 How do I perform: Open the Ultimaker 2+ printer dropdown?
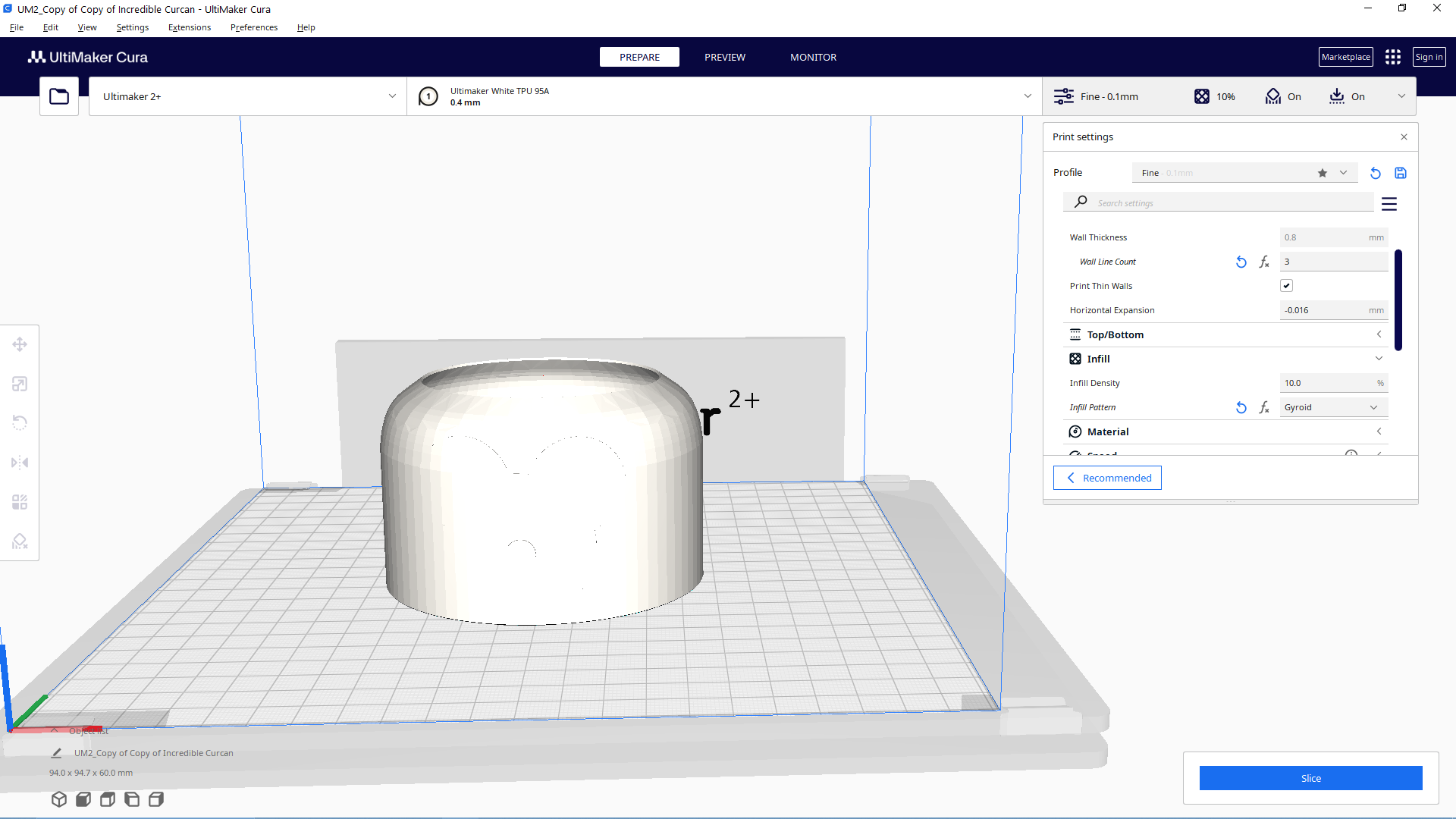[248, 96]
